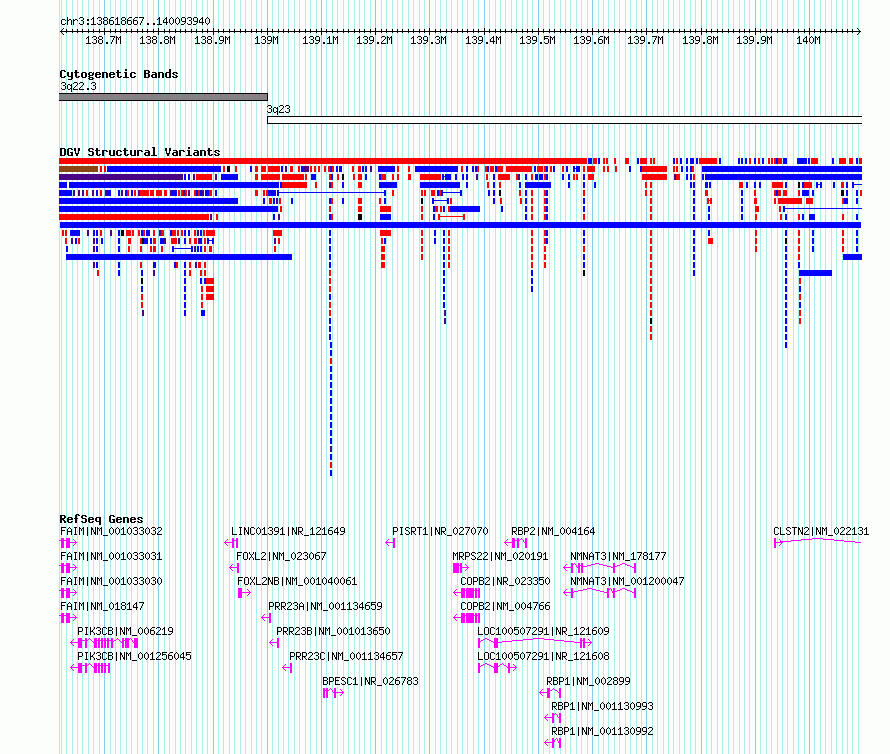
Task: Click the NMNAT3 NM_178177 gene glyph
Action: click(x=600, y=568)
